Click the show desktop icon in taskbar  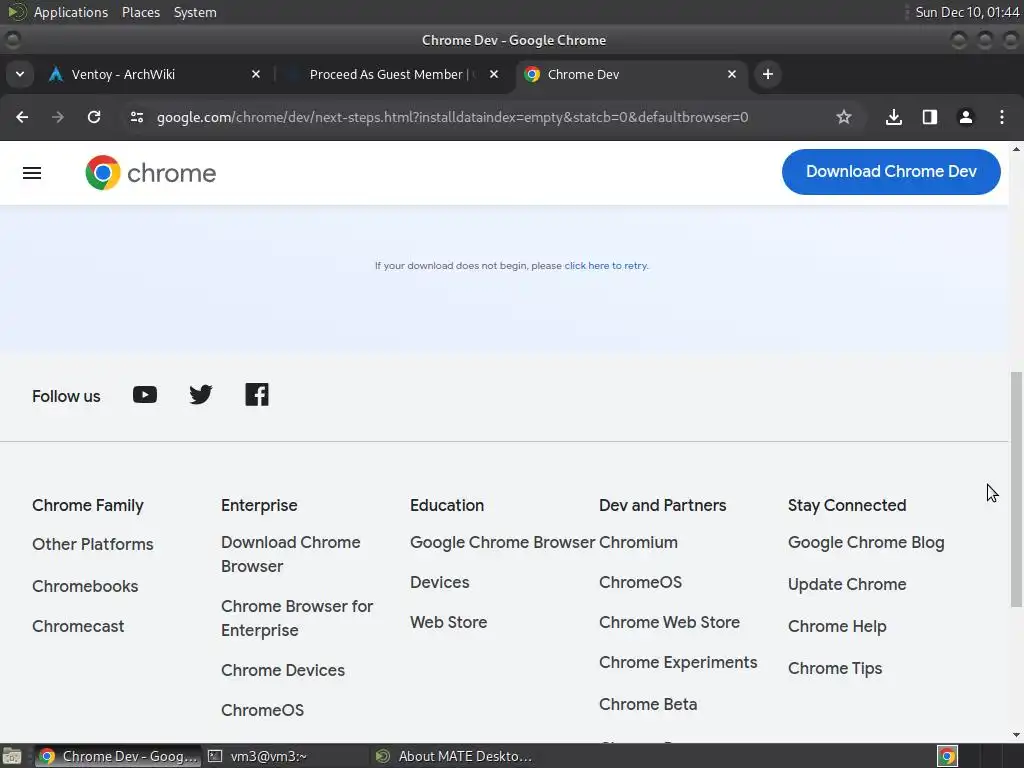pos(12,756)
